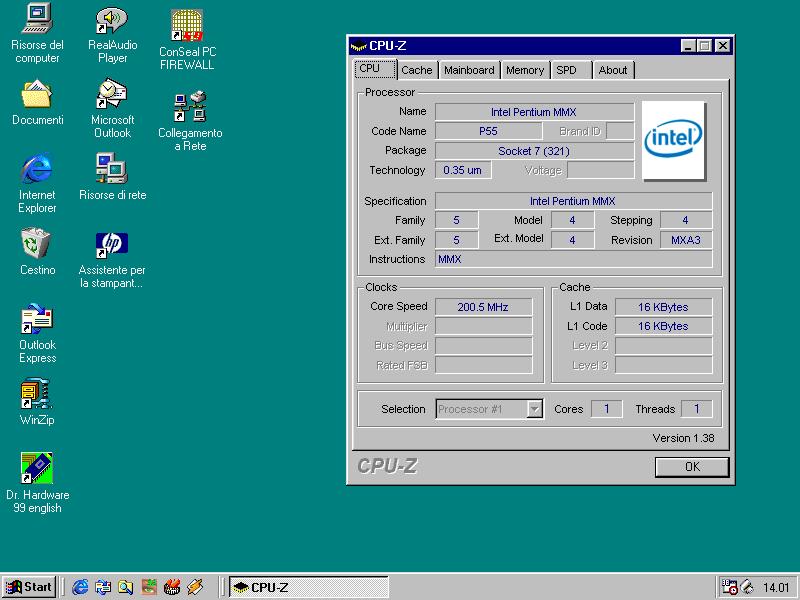
Task: Click the Core Speed value 200.5 MHz
Action: point(484,307)
